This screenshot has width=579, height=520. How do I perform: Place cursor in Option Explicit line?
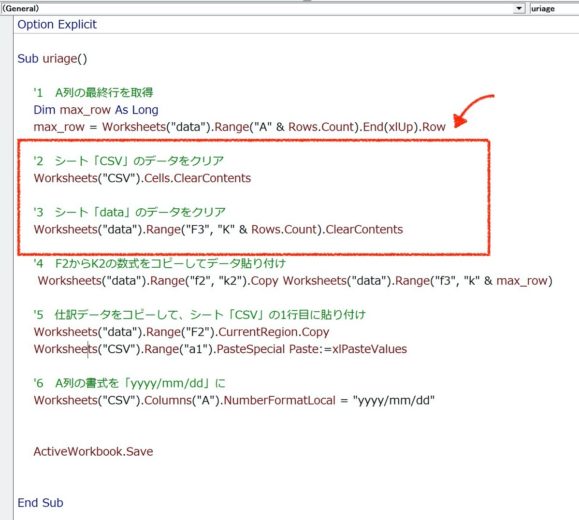point(57,24)
